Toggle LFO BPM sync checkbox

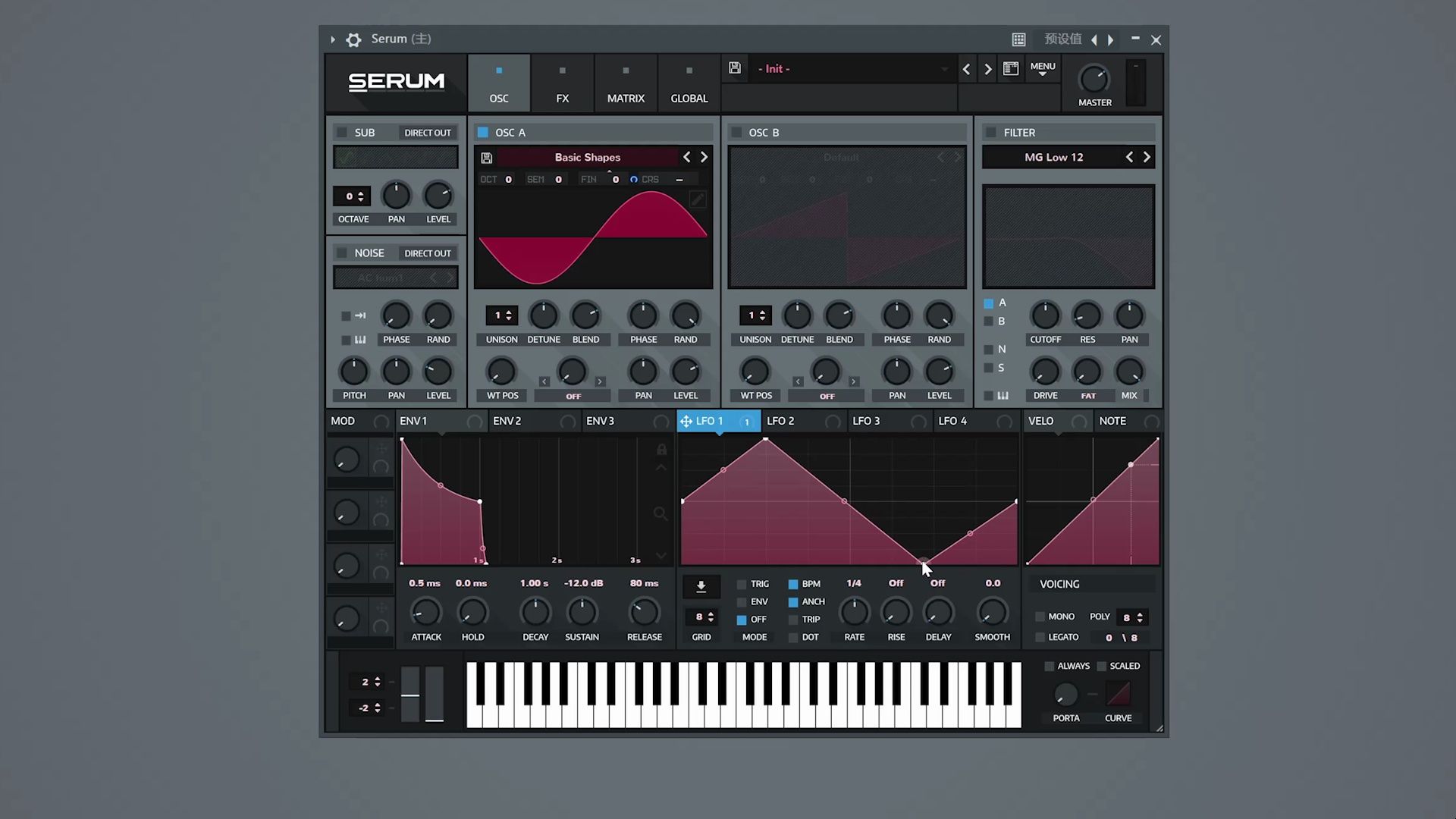pos(793,585)
